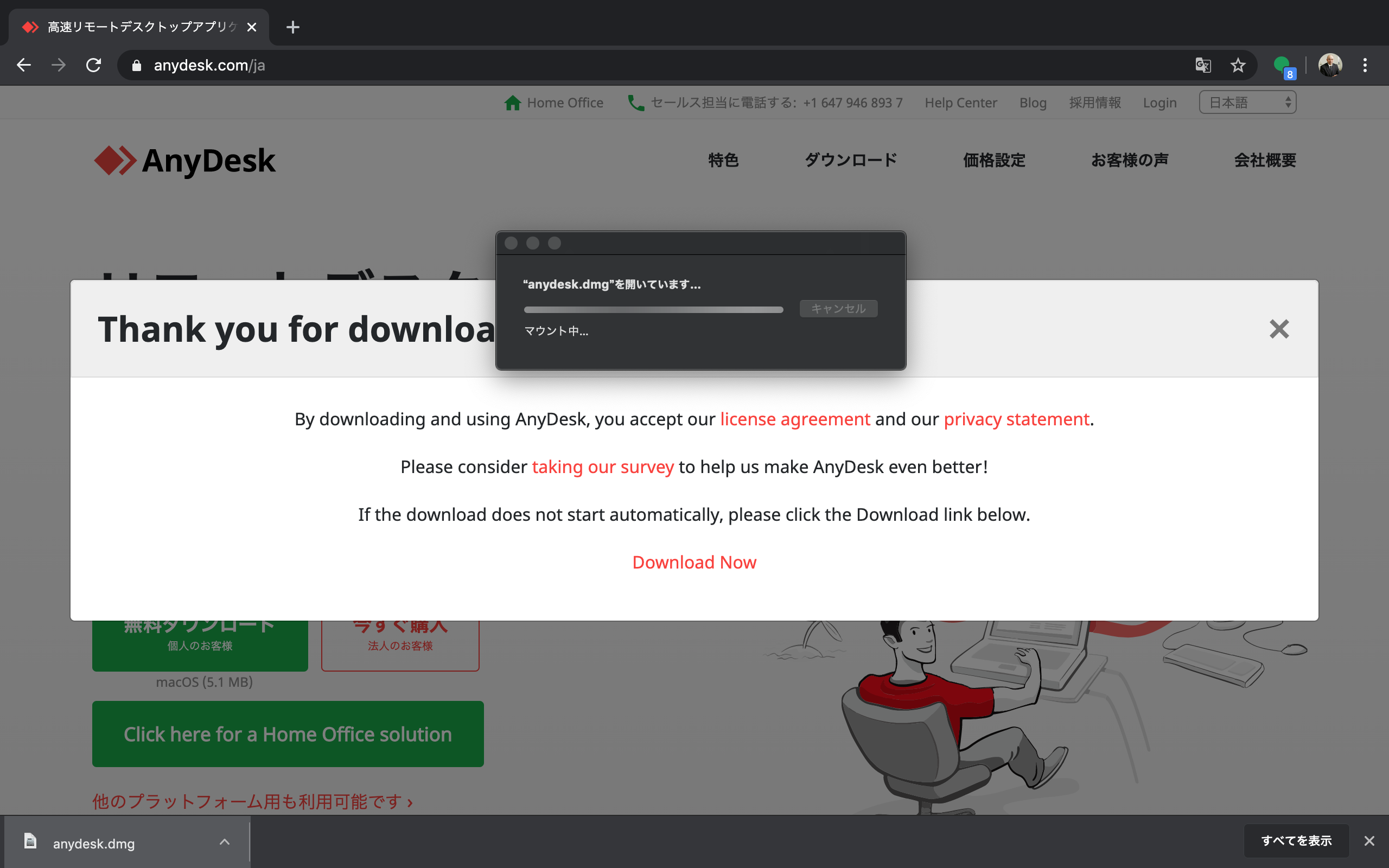Click 'Click here for a Home Office solution'
The image size is (1389, 868).
(x=288, y=733)
